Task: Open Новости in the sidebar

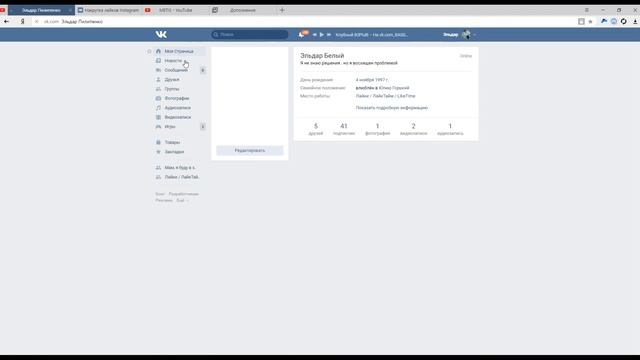Action: tap(173, 61)
